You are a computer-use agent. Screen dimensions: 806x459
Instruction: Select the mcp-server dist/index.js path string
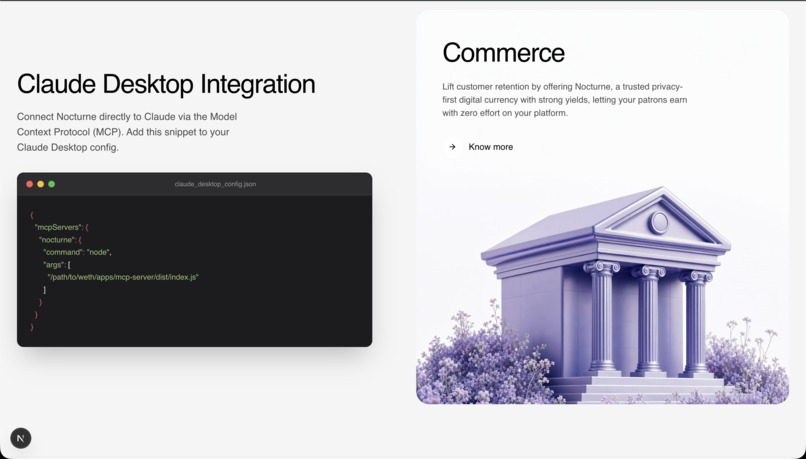tap(123, 277)
